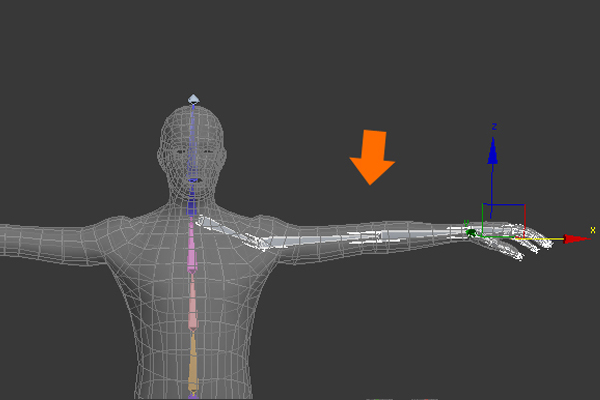Select the highlighted upper arm bone
Viewport: 600px width, 400px height.
[321, 241]
